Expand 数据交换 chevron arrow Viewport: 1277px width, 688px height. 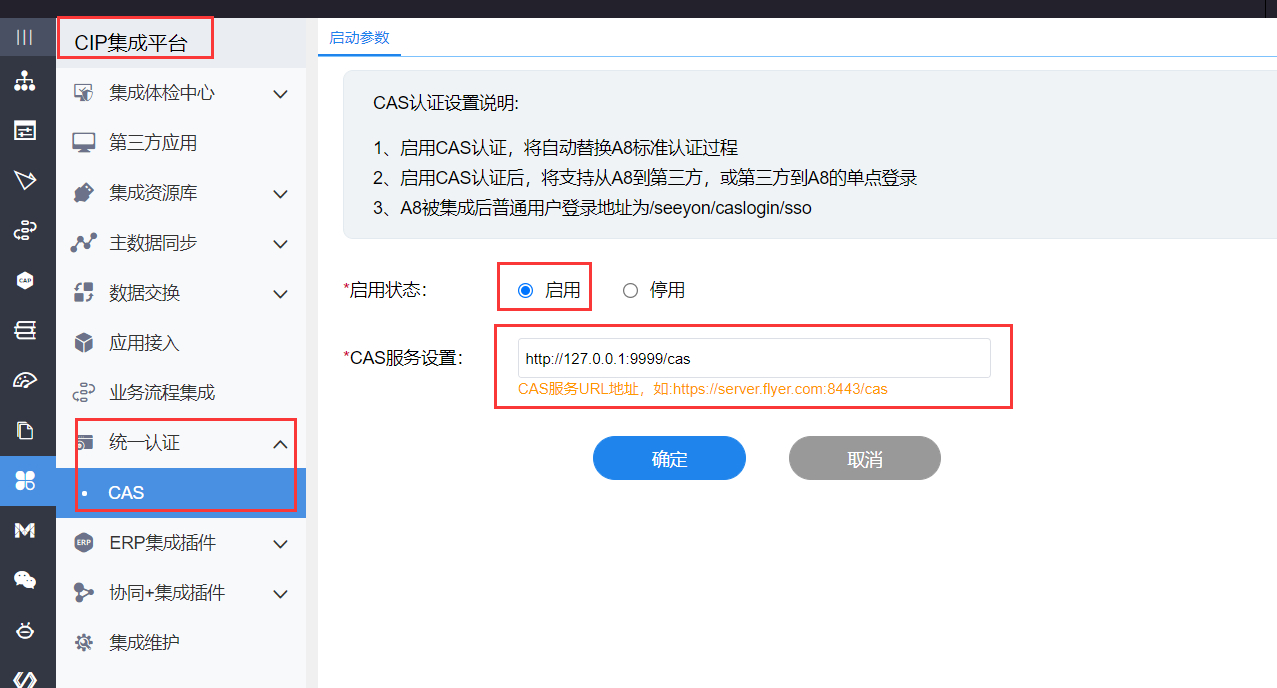pos(280,294)
